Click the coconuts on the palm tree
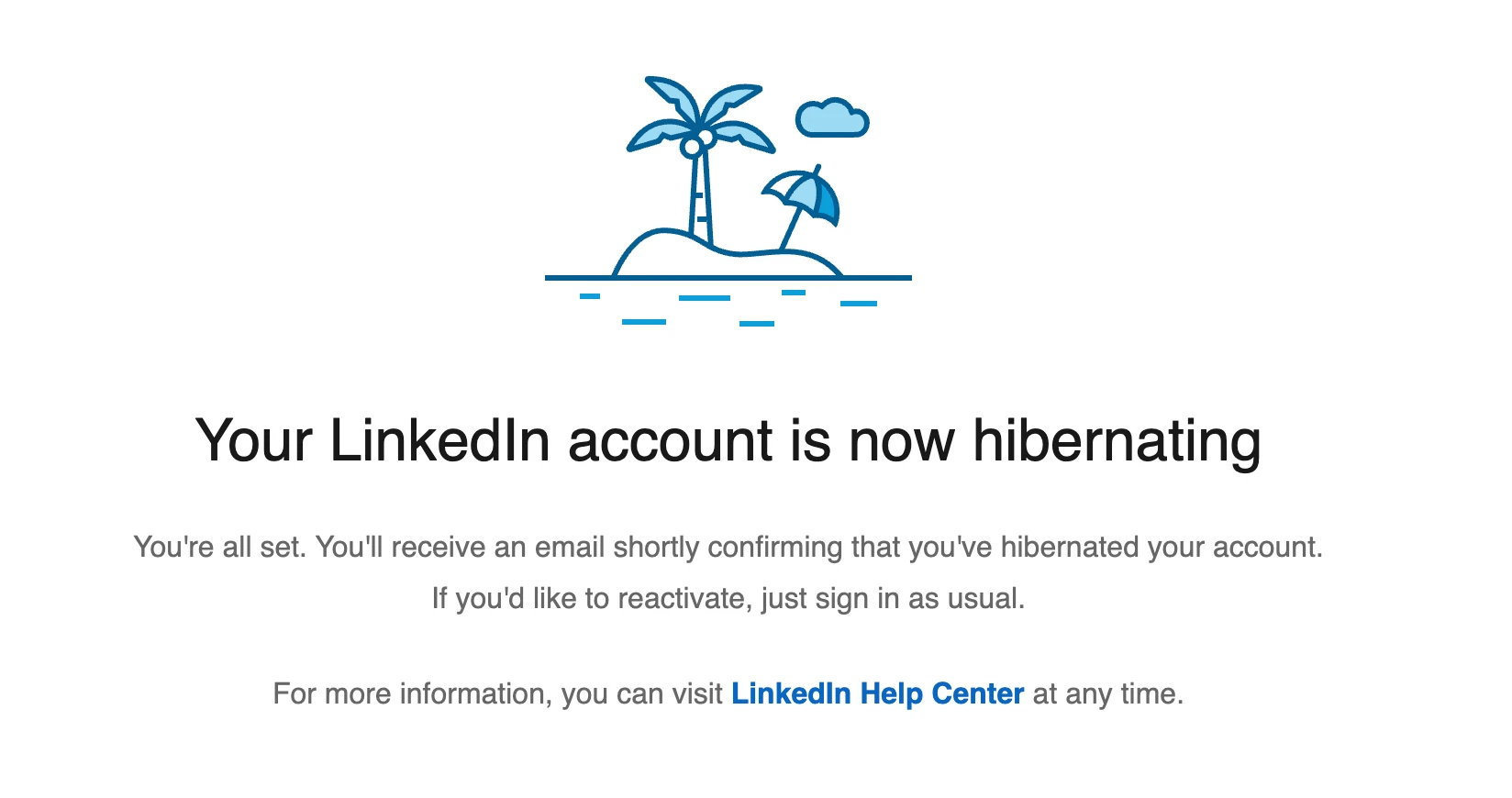The height and width of the screenshot is (798, 1512). pos(697,143)
